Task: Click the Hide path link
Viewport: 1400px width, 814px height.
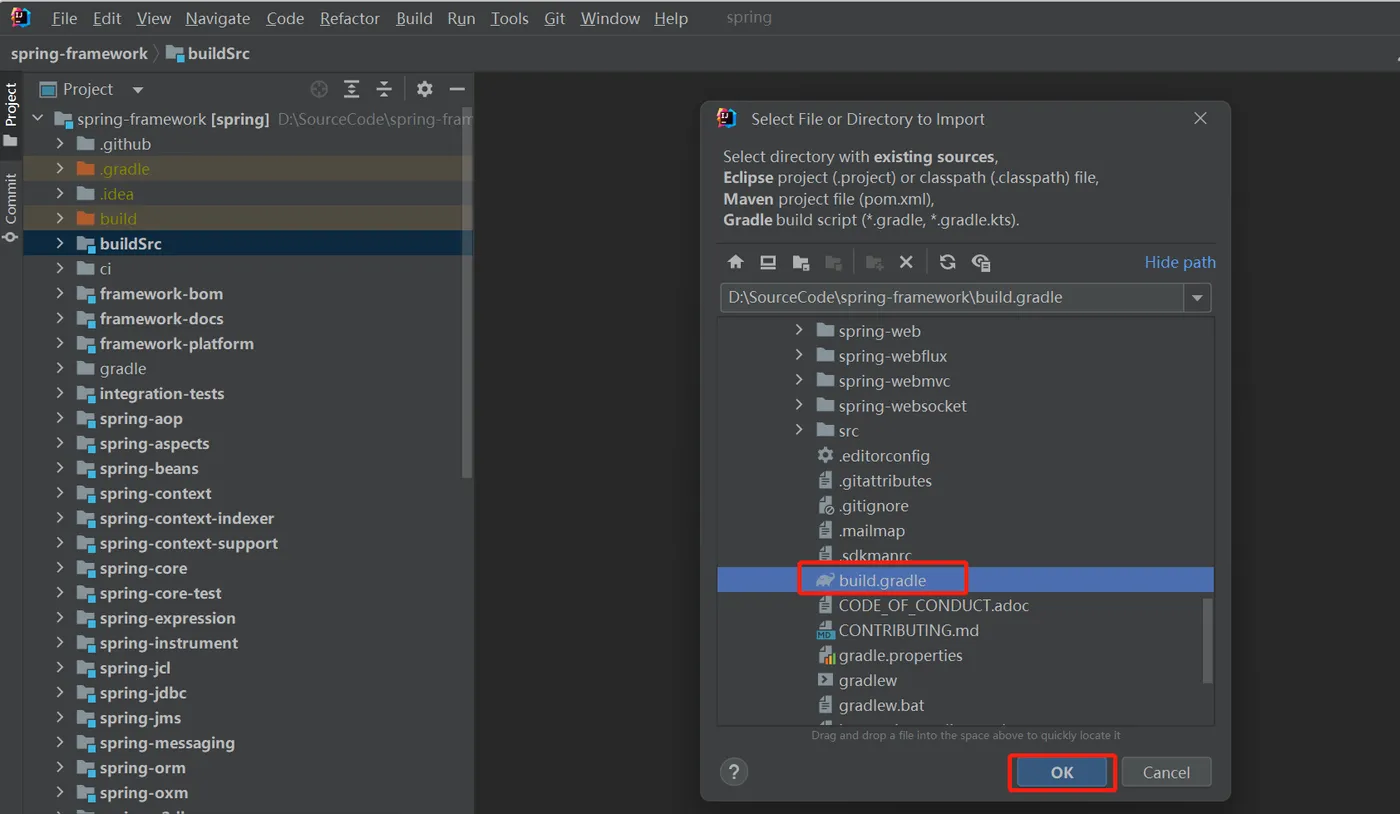Action: 1180,262
